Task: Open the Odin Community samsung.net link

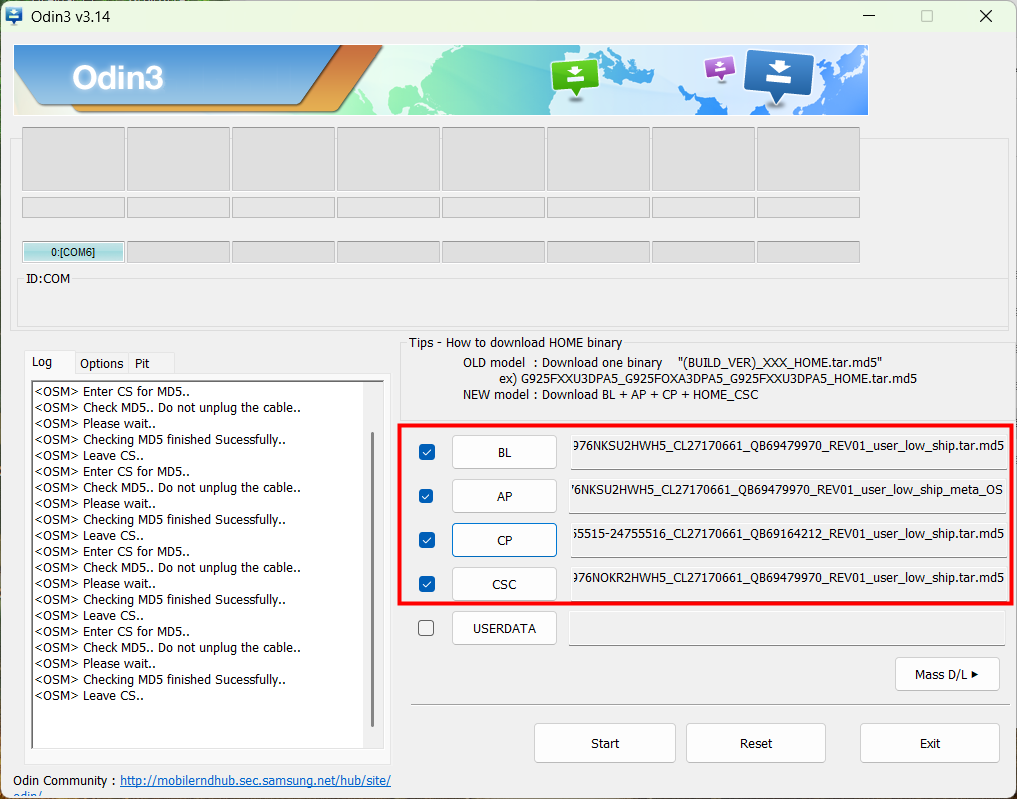Action: click(255, 780)
